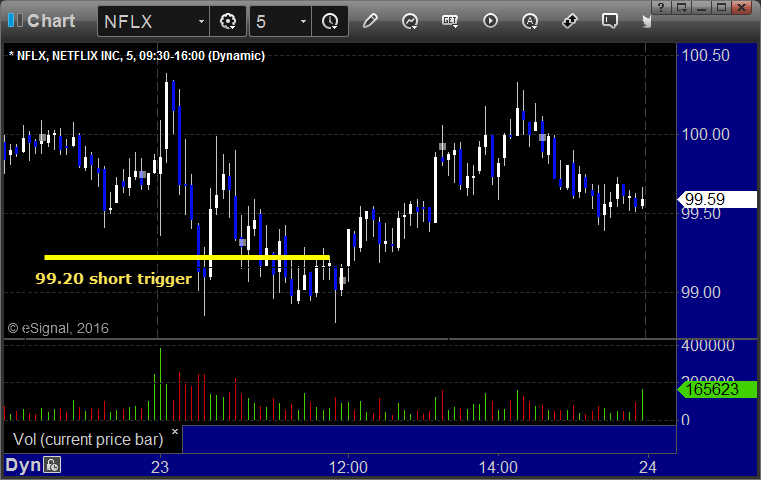Minimize the chart window
The height and width of the screenshot is (480, 761).
click(701, 7)
